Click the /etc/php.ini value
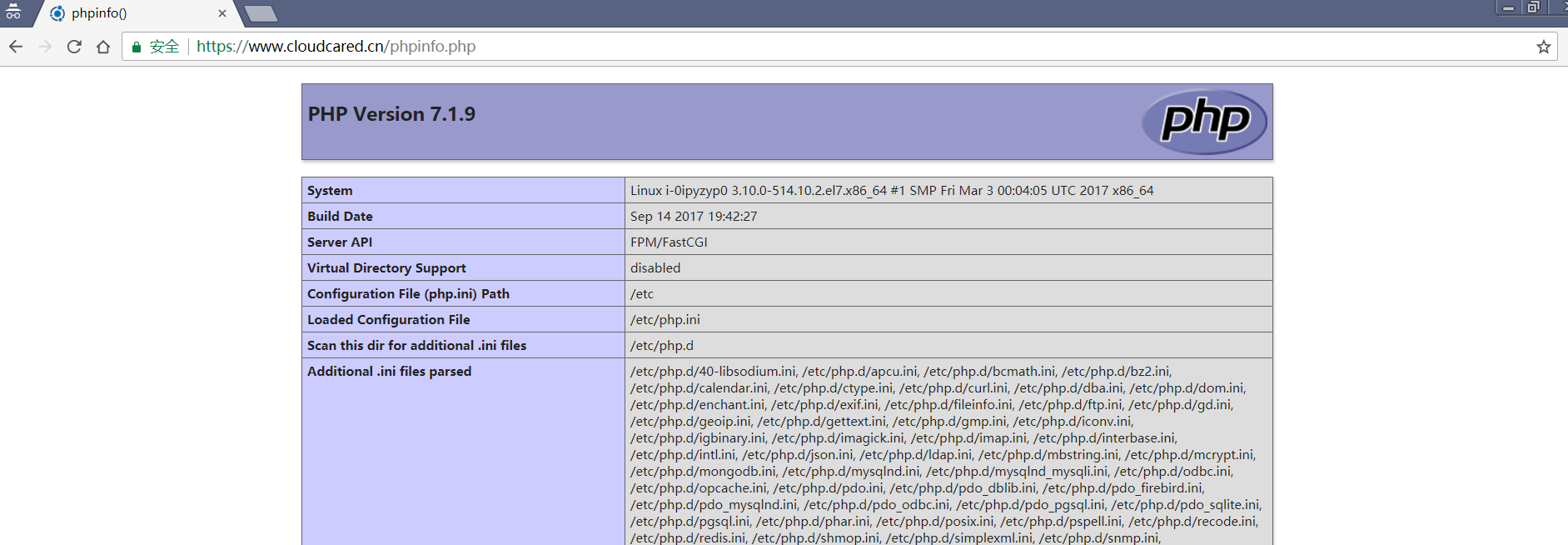 click(665, 320)
